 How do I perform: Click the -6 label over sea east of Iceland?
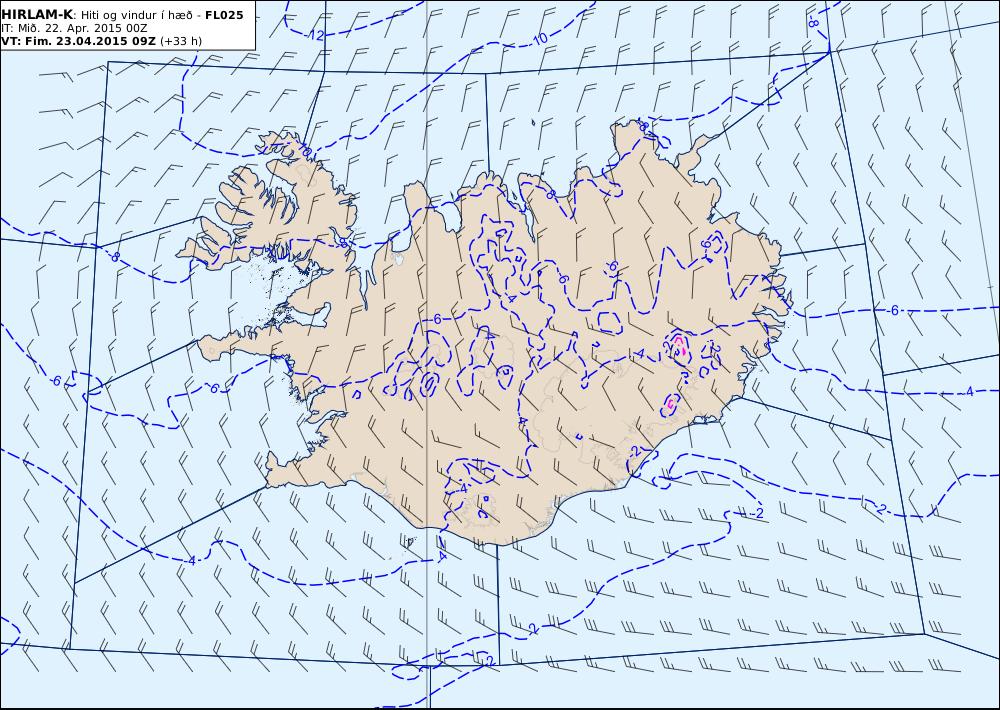pos(892,310)
